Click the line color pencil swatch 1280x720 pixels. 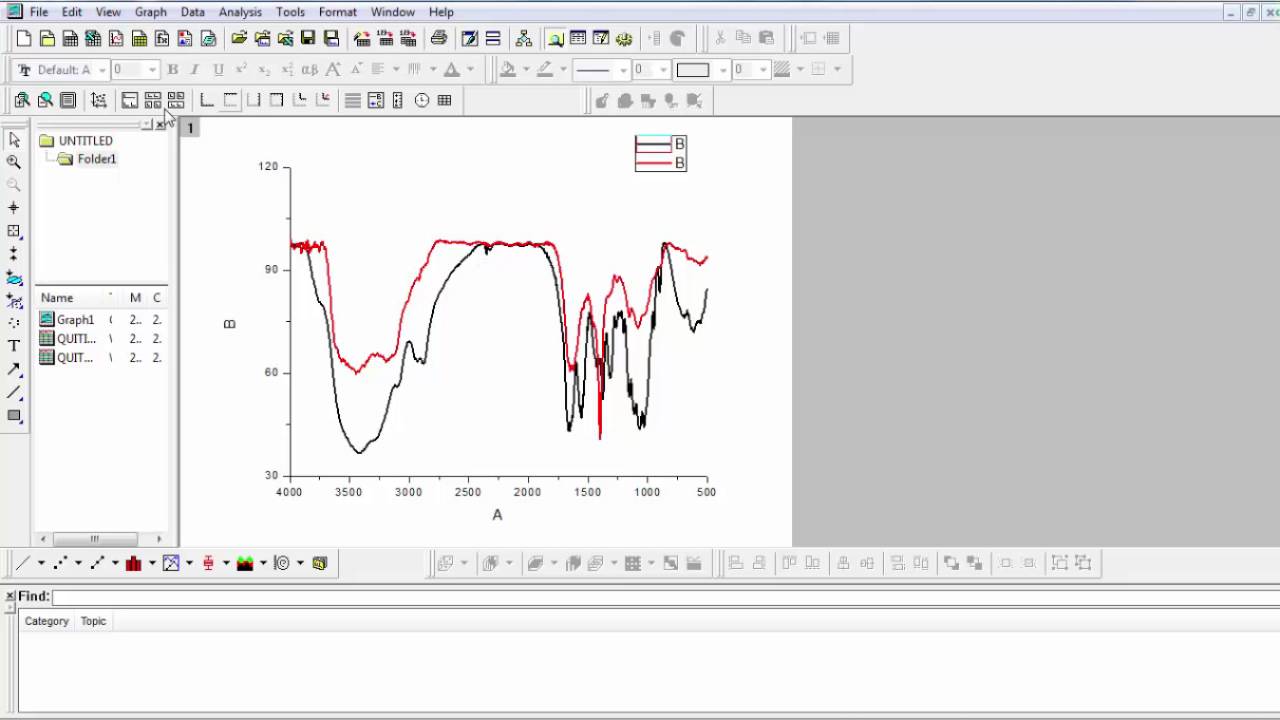(545, 70)
